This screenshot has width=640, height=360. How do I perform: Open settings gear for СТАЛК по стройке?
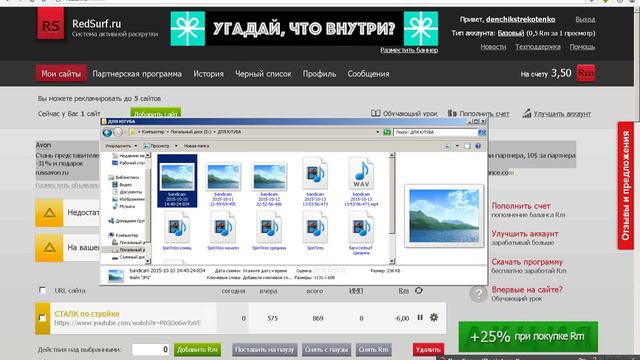[434, 317]
